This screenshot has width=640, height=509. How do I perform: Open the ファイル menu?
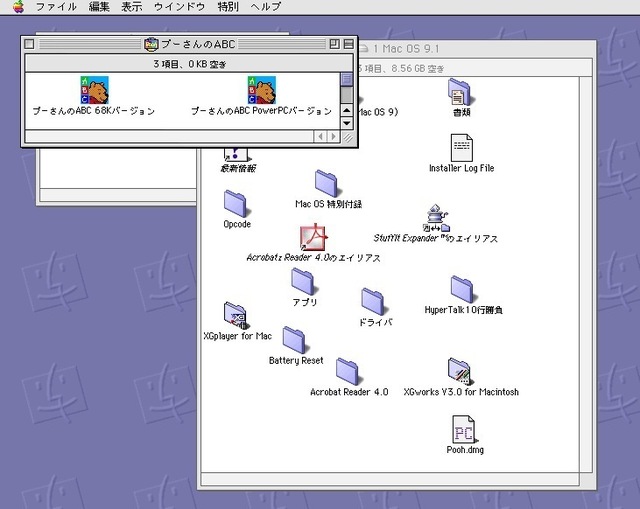click(56, 7)
